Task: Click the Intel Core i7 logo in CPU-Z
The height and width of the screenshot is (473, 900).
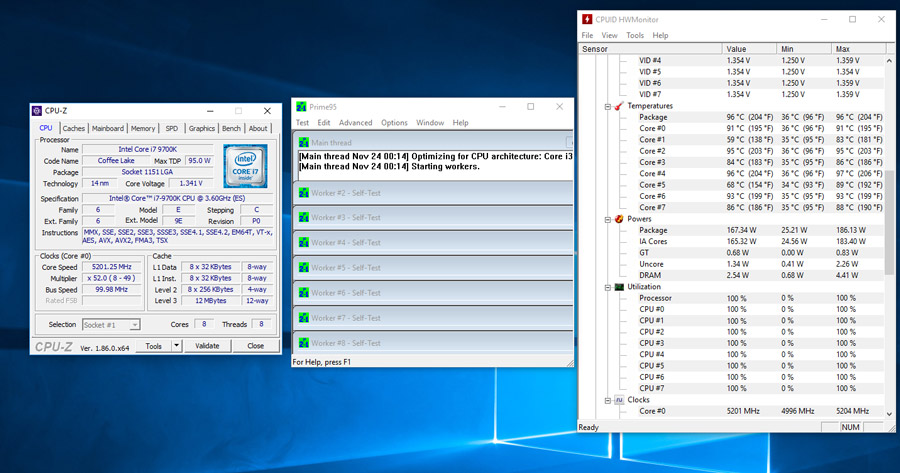Action: coord(245,166)
